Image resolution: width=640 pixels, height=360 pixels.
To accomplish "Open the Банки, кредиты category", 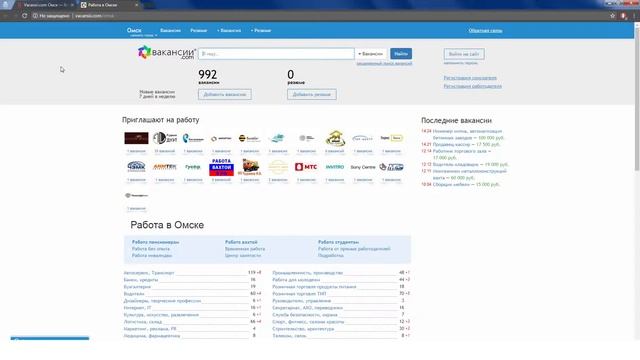I will point(141,280).
